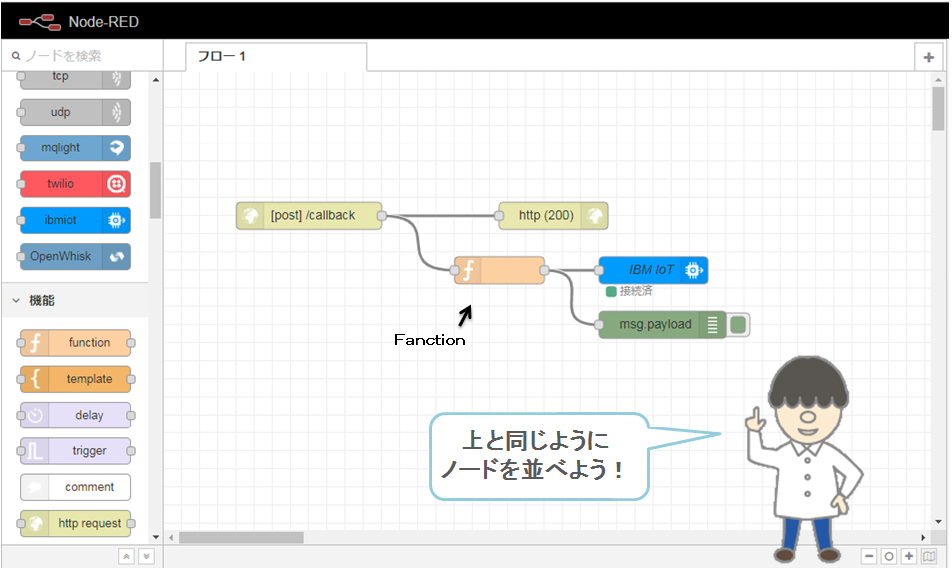Select the tcp palette node
This screenshot has width=952, height=568.
tap(75, 78)
